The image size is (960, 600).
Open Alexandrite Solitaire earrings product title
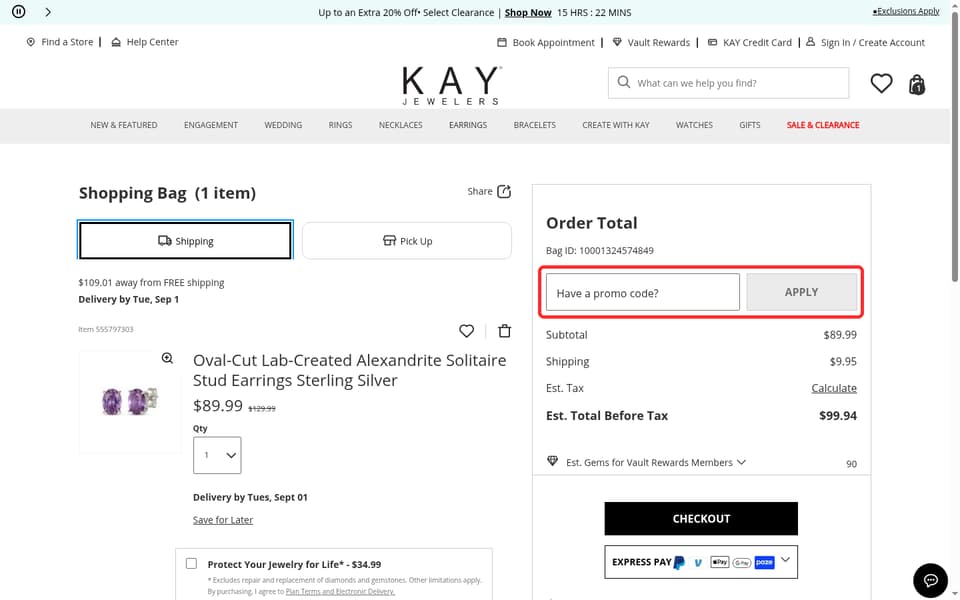coord(350,370)
